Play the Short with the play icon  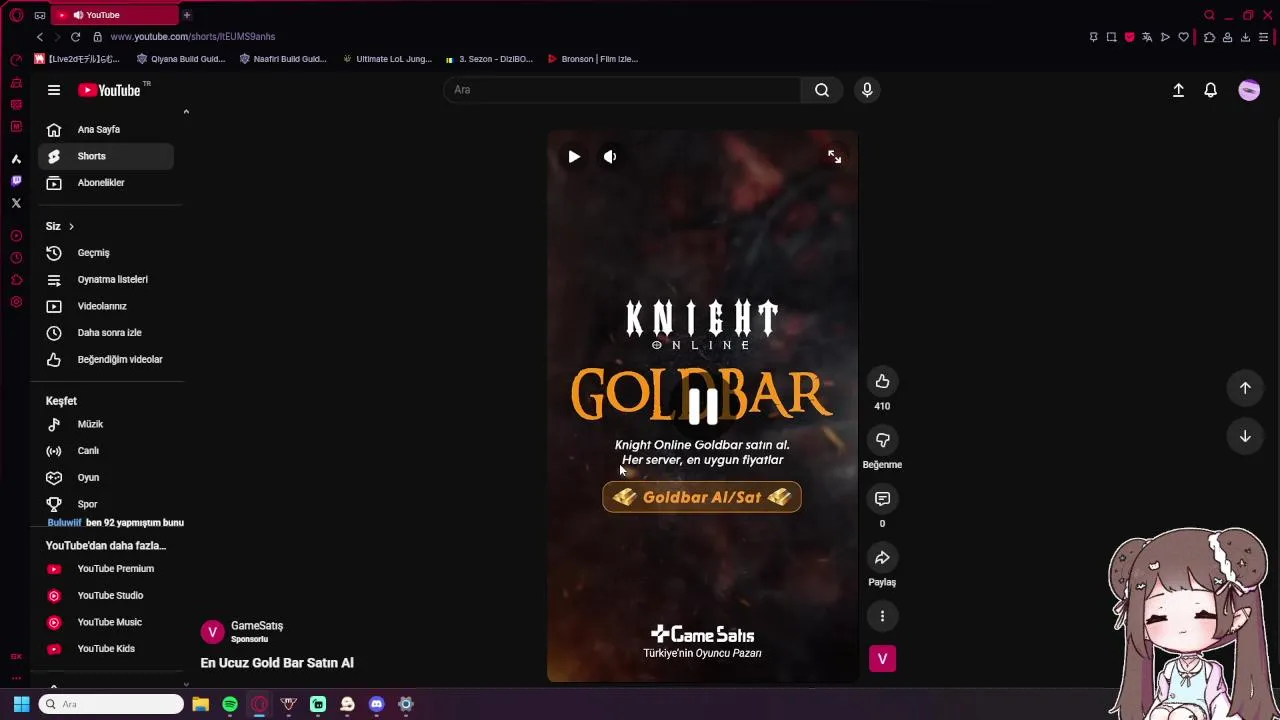573,157
